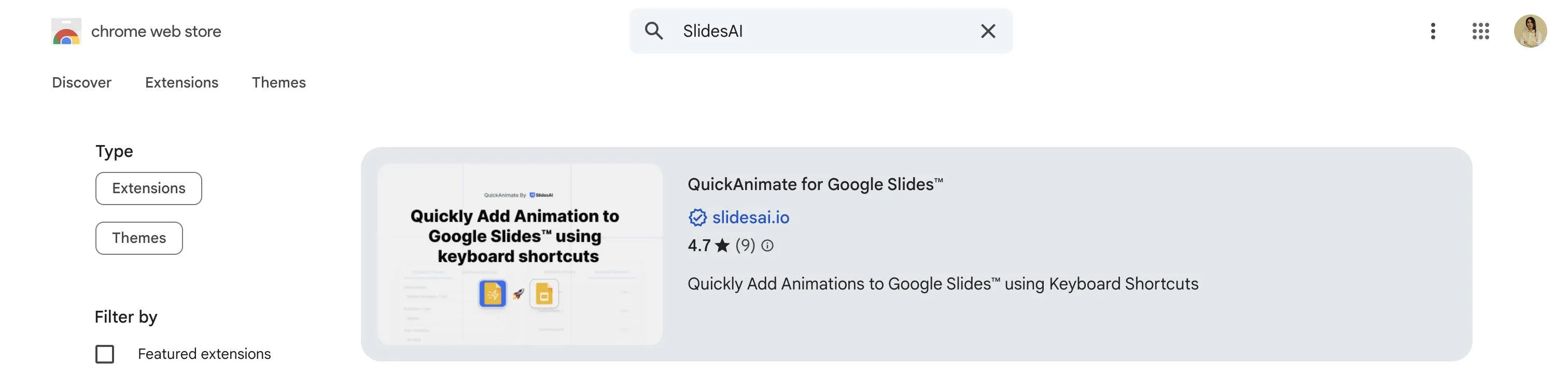The height and width of the screenshot is (377, 1568).
Task: Clear the SlidesAI search text
Action: pyautogui.click(x=988, y=31)
